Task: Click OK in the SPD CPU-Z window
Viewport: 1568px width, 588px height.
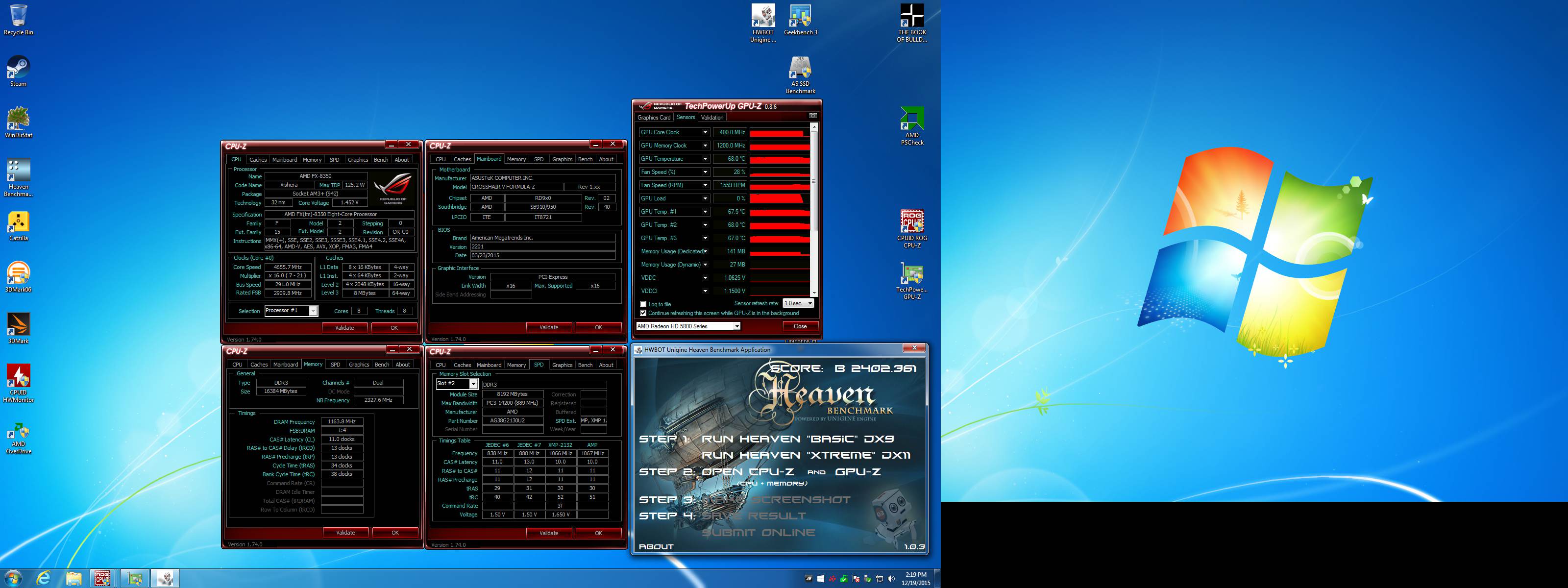Action: (598, 533)
